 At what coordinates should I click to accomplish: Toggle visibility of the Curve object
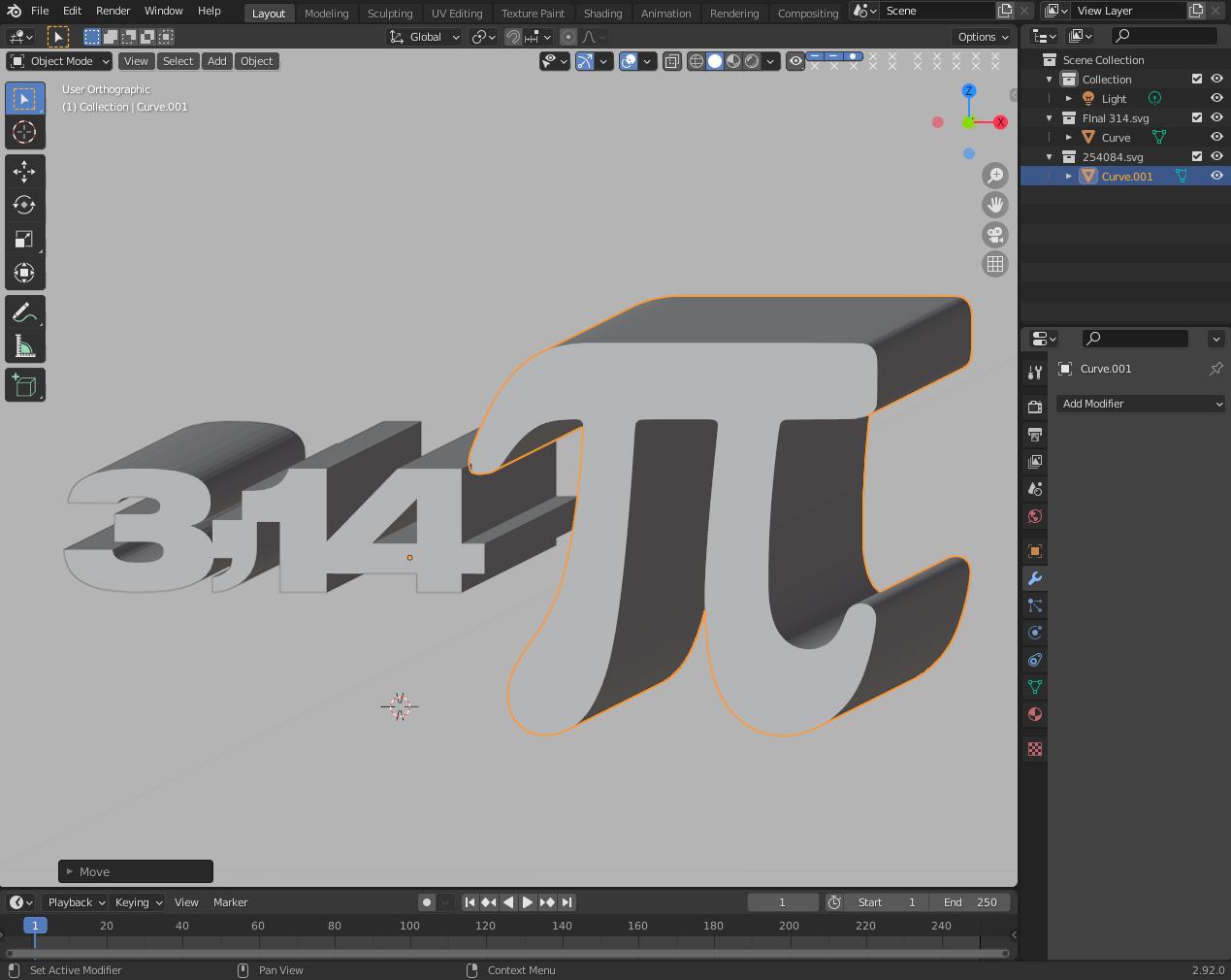coord(1216,137)
